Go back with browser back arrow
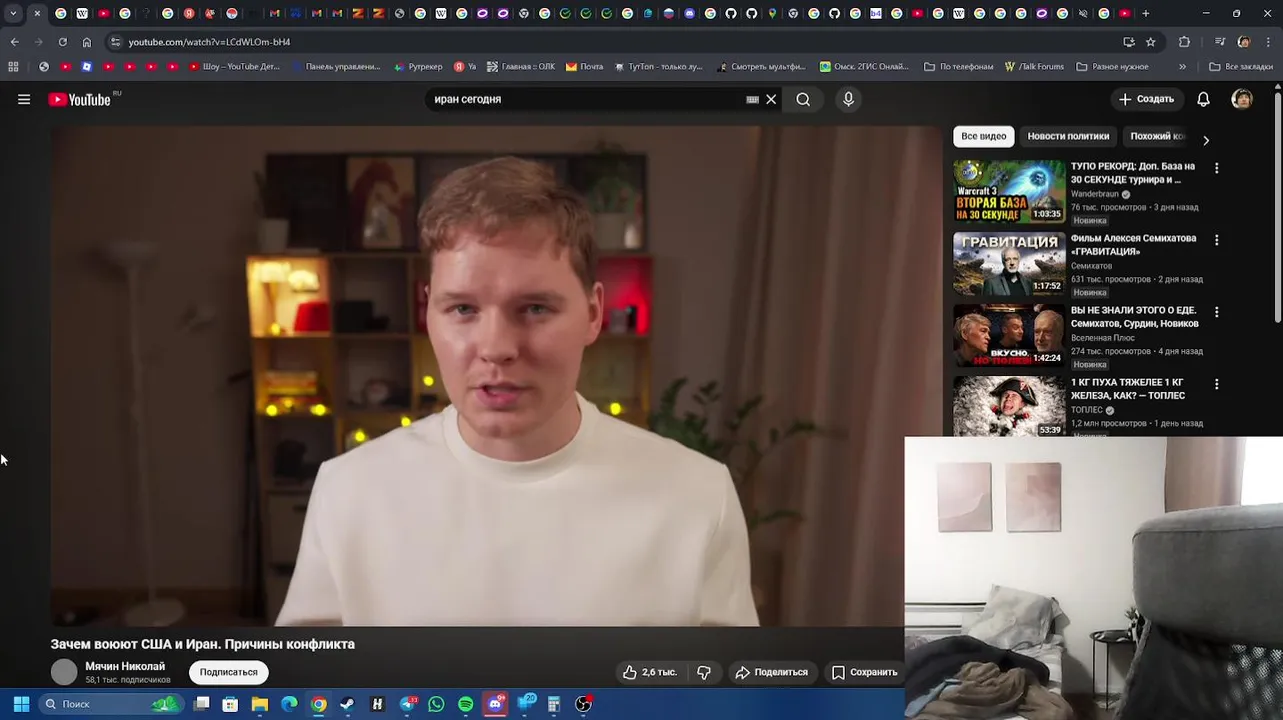 (14, 42)
